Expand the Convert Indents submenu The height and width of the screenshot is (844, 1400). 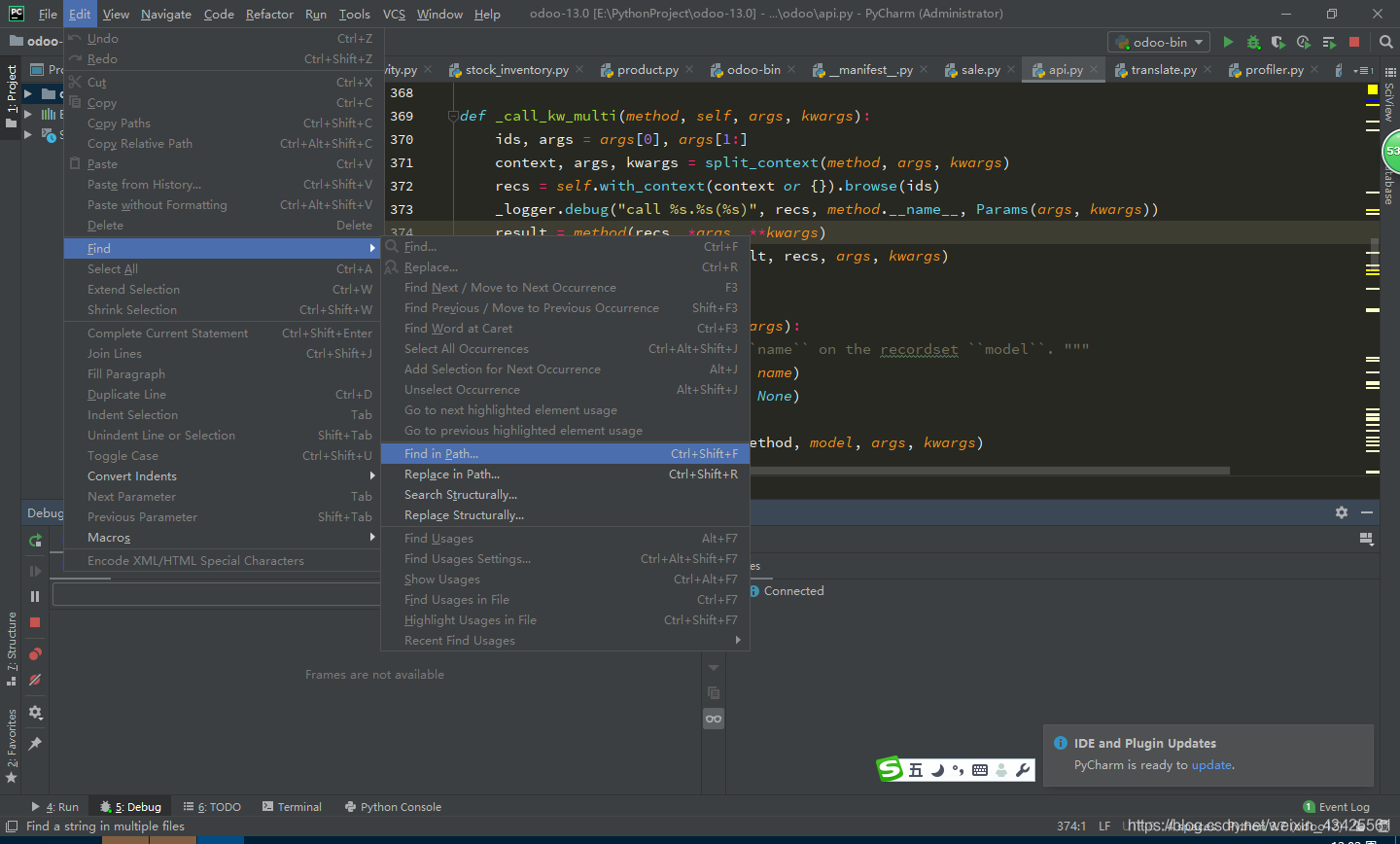pyautogui.click(x=222, y=476)
